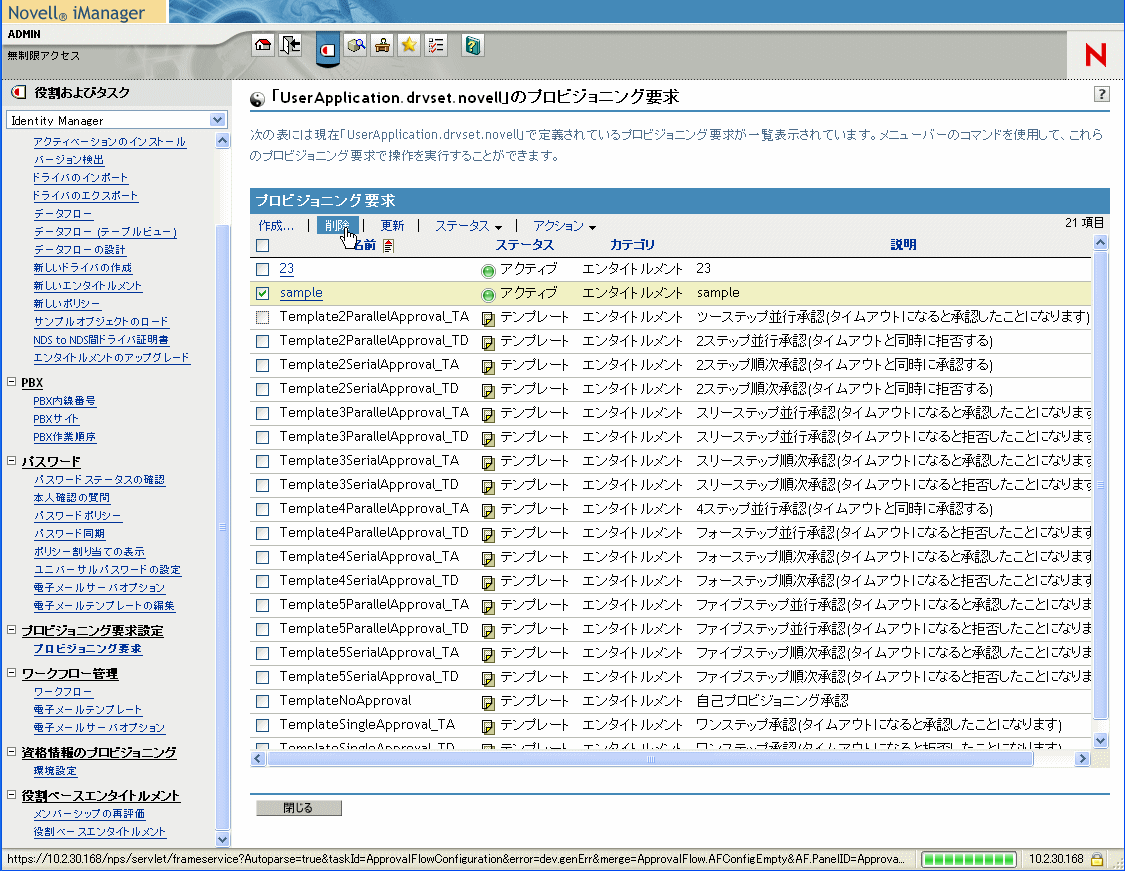Click the 役割およびタスク header icon in the sidebar

pos(19,92)
